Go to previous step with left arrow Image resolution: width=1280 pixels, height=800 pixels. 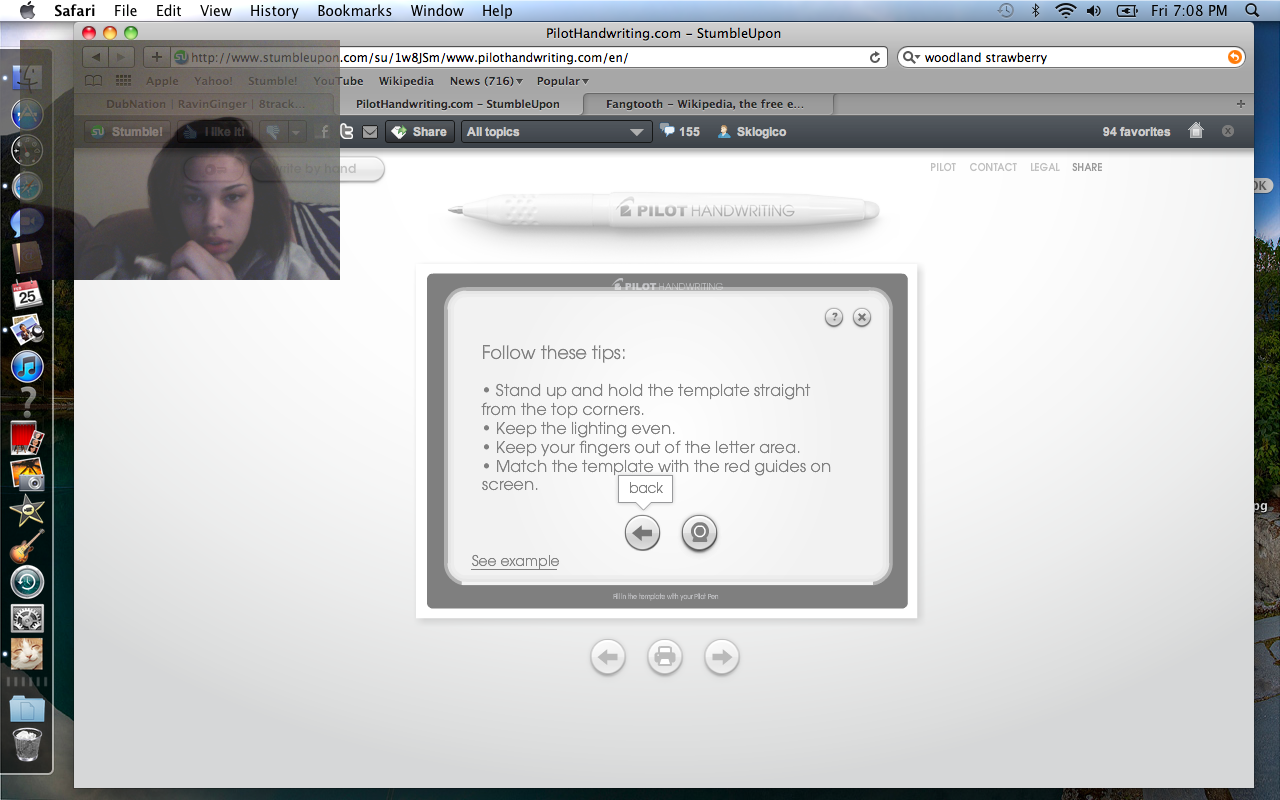(x=608, y=657)
